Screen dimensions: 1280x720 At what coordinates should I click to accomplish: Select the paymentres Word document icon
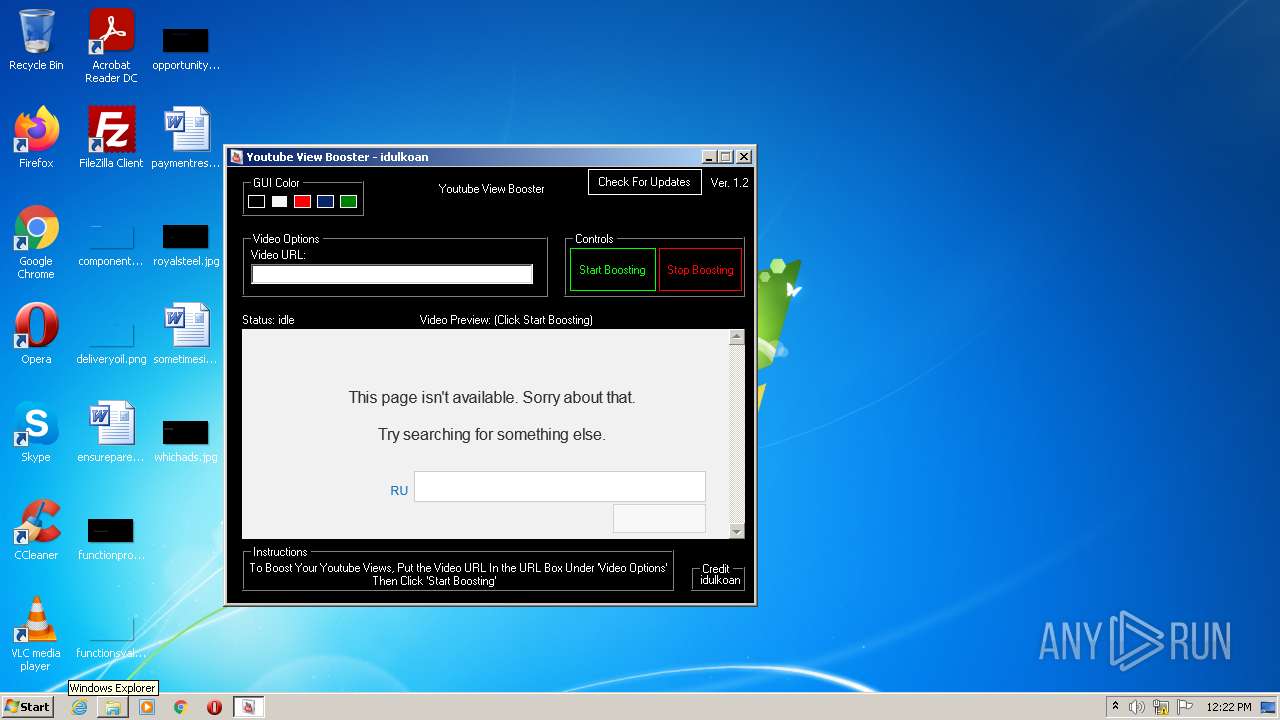click(186, 138)
